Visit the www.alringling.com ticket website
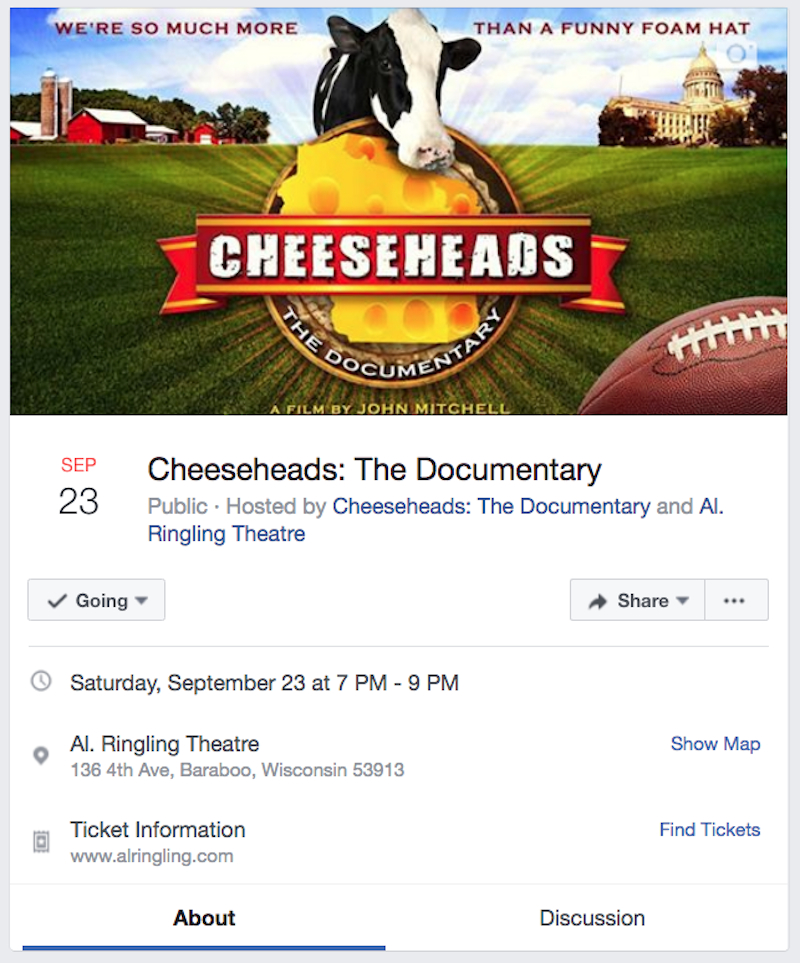Viewport: 800px width, 963px height. pos(151,856)
